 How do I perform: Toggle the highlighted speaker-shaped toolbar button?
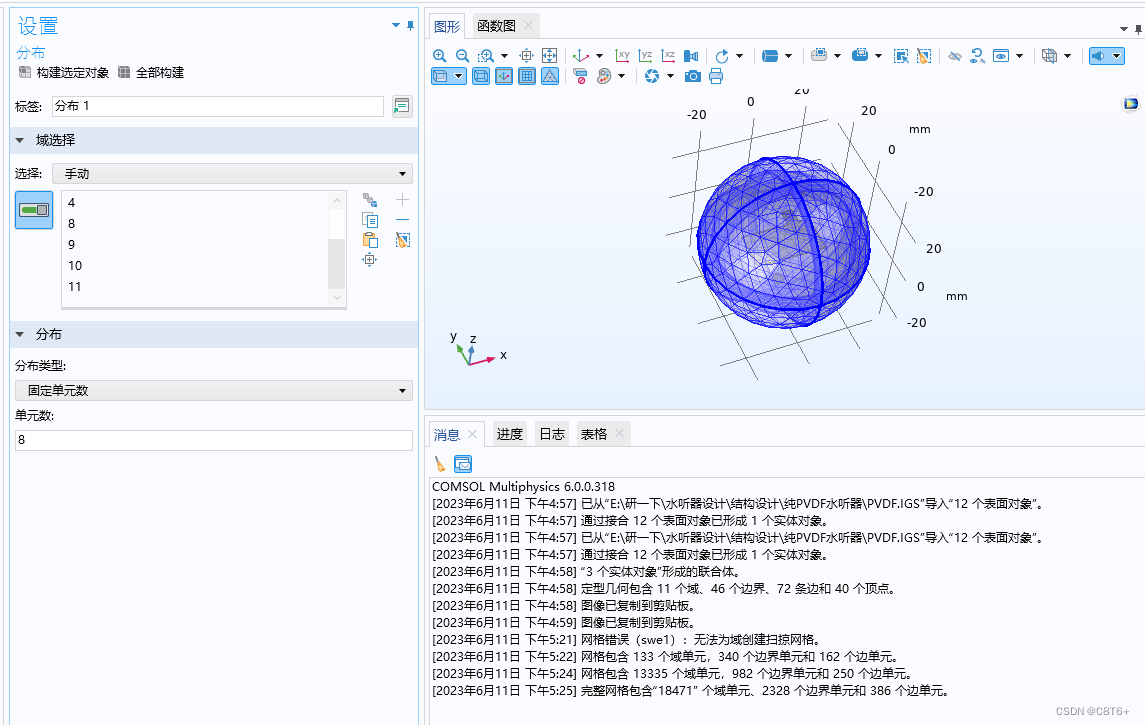[x=1106, y=55]
